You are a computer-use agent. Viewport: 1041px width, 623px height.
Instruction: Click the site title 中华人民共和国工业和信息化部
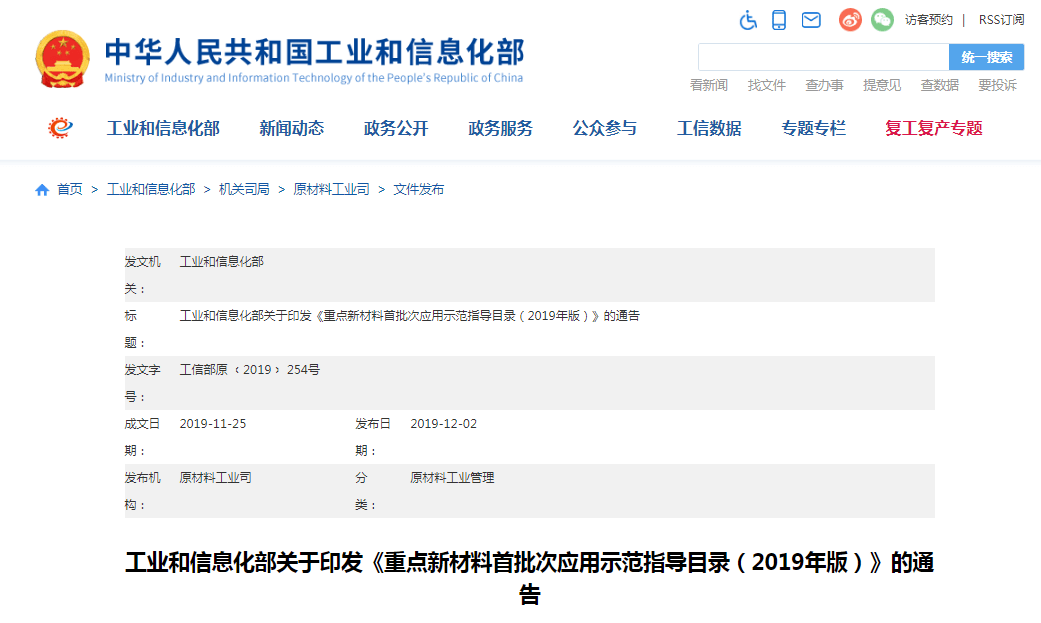click(x=315, y=52)
